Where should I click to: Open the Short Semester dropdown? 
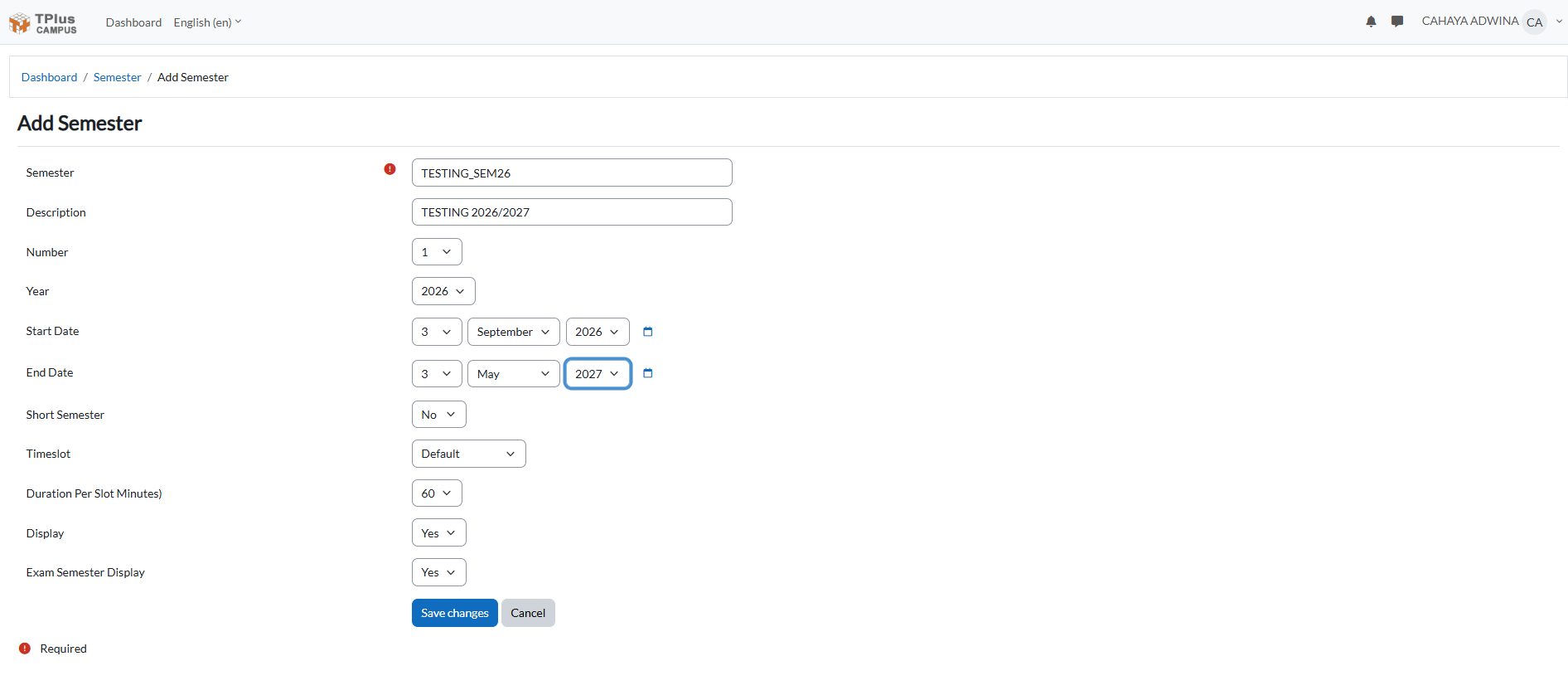[x=439, y=415]
